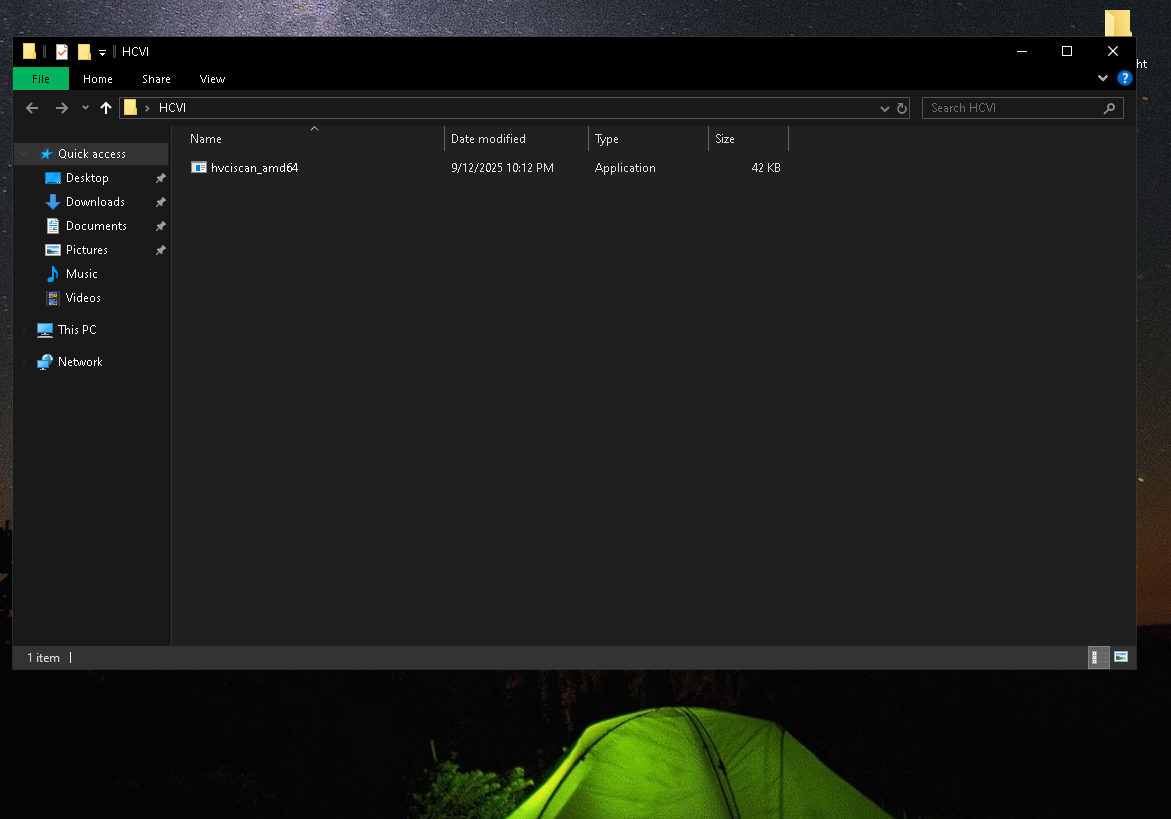
Task: Select HCVI in the address path
Action: tap(173, 108)
